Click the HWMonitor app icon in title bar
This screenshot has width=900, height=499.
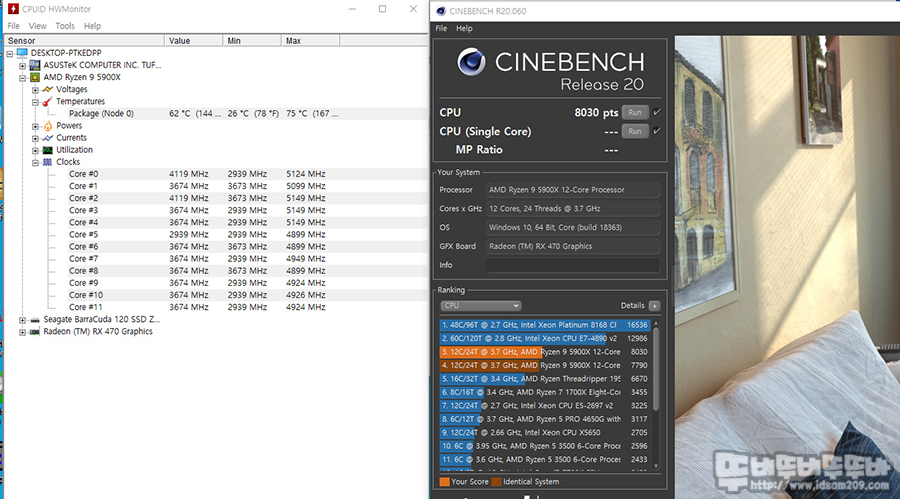(13, 9)
